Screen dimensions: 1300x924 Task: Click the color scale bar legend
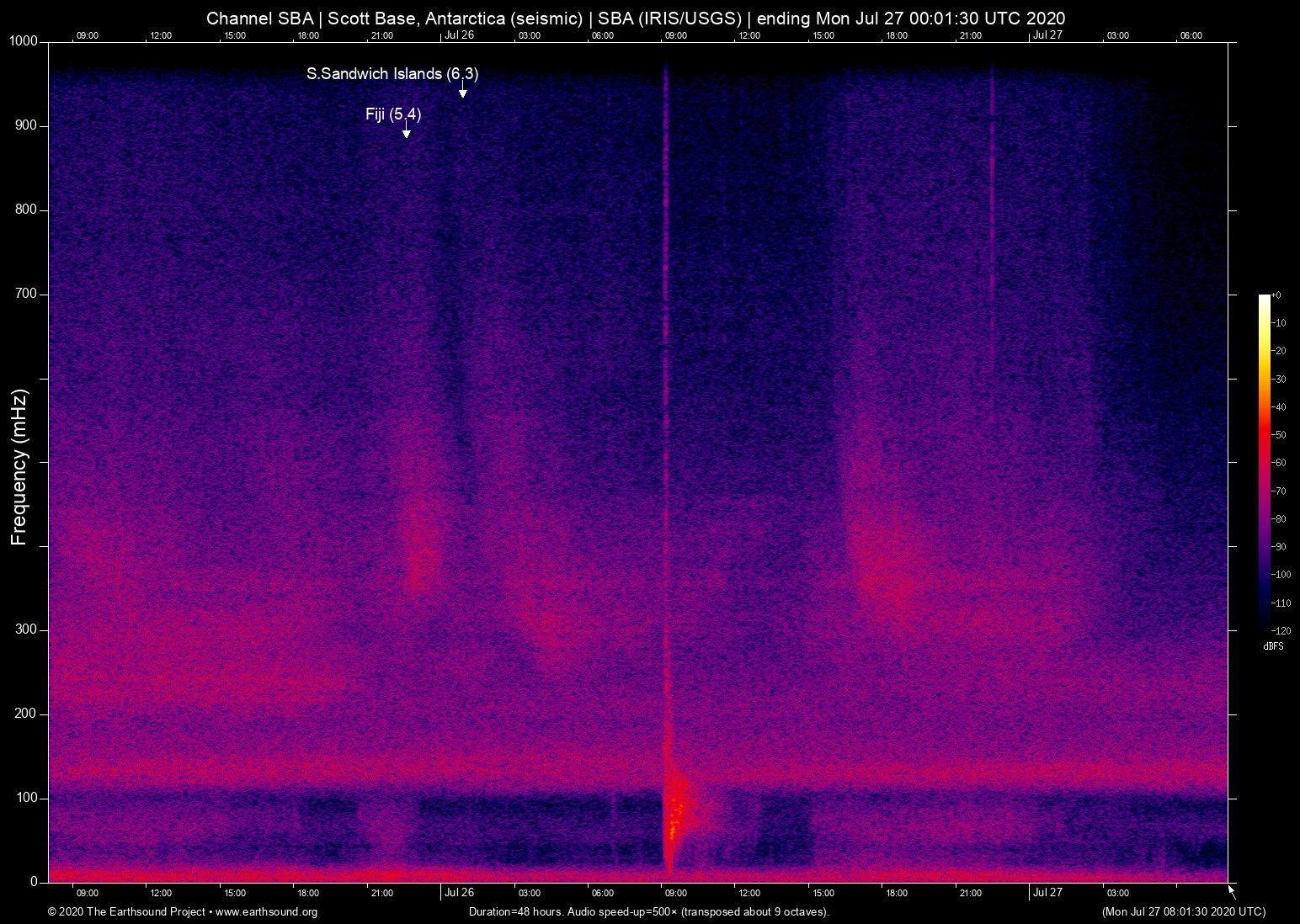click(x=1264, y=461)
